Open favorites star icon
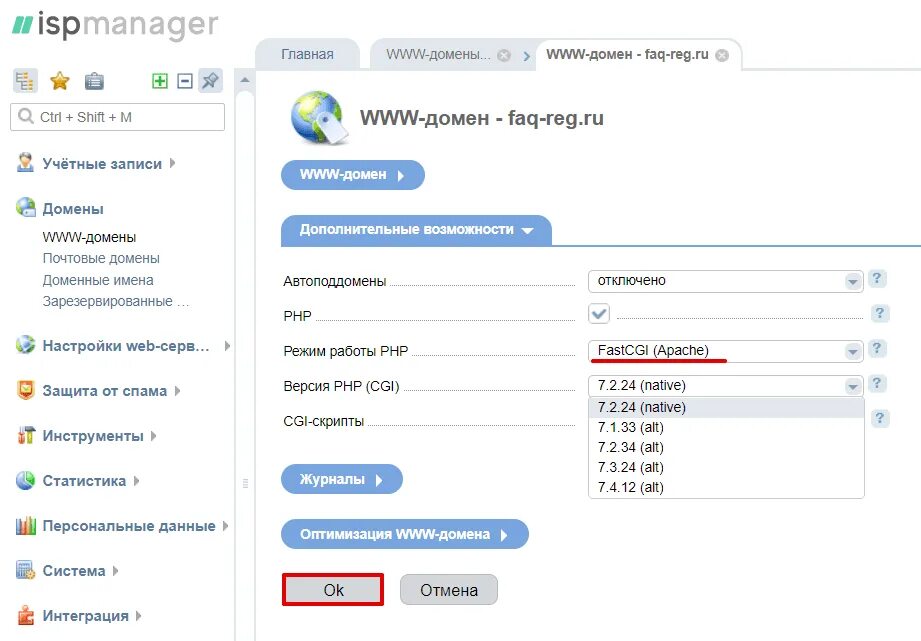 pos(60,81)
